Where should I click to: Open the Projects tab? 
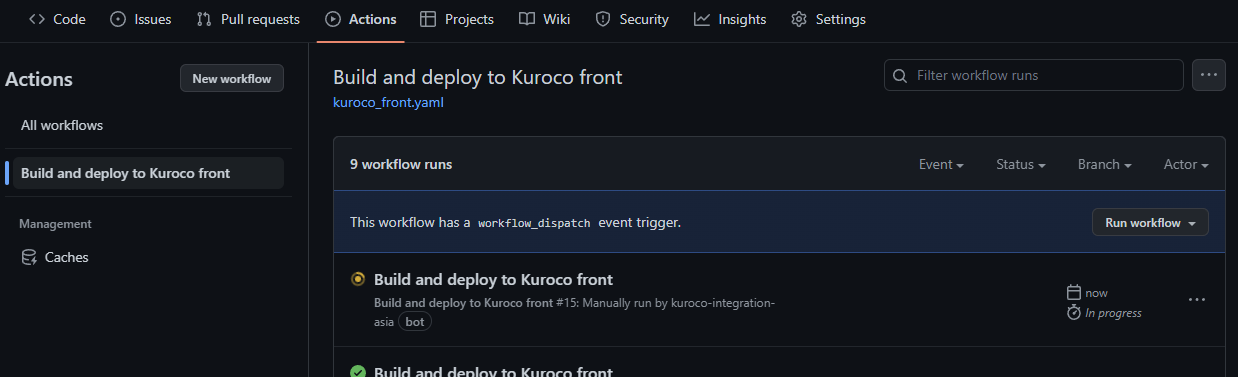(x=457, y=19)
